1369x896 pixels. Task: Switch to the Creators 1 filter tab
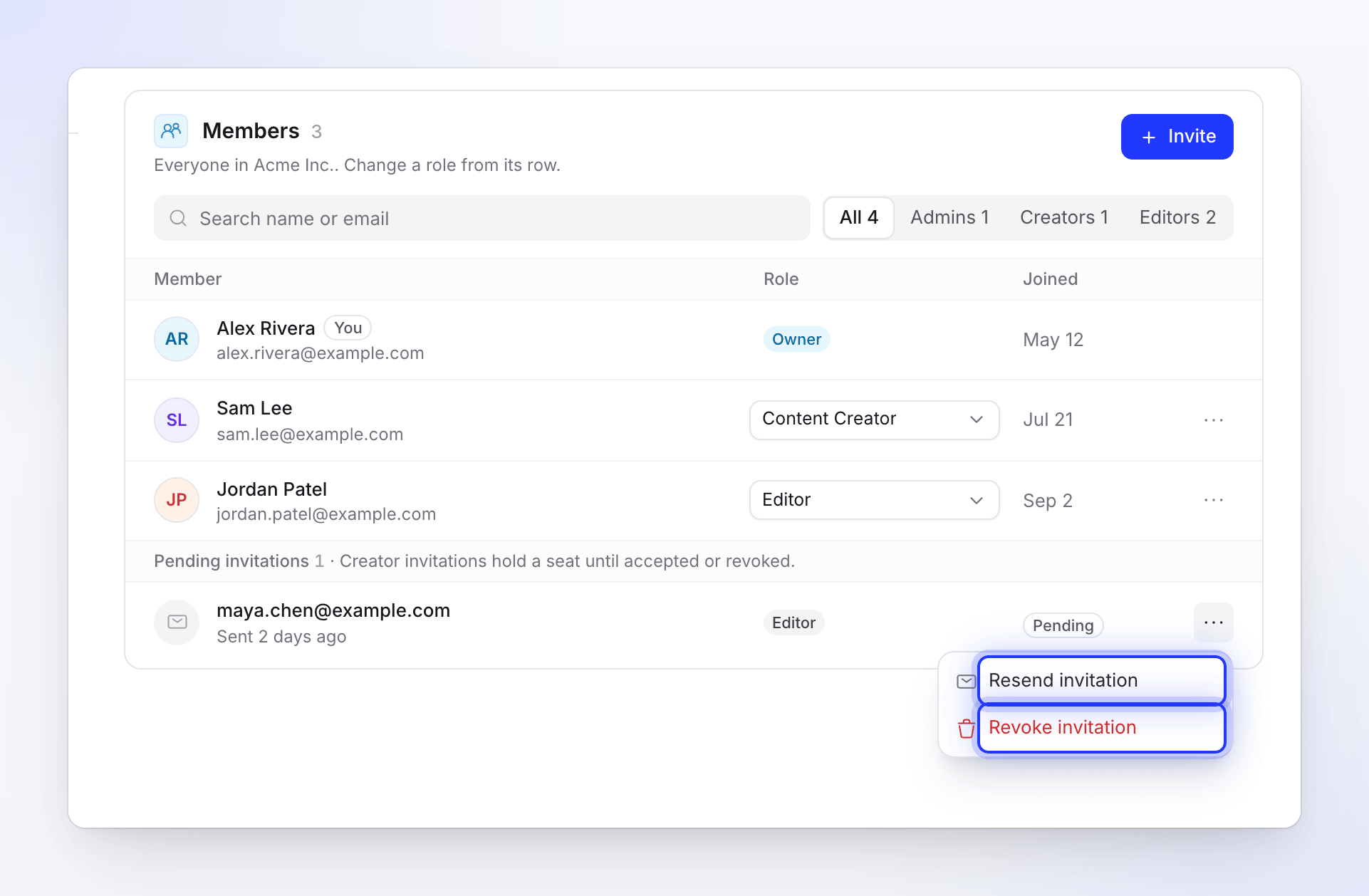coord(1064,218)
